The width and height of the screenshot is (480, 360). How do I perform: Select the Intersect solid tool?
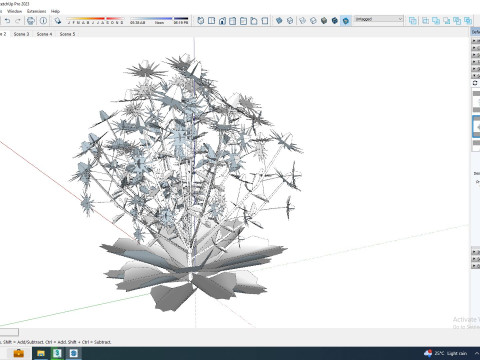tap(426, 21)
